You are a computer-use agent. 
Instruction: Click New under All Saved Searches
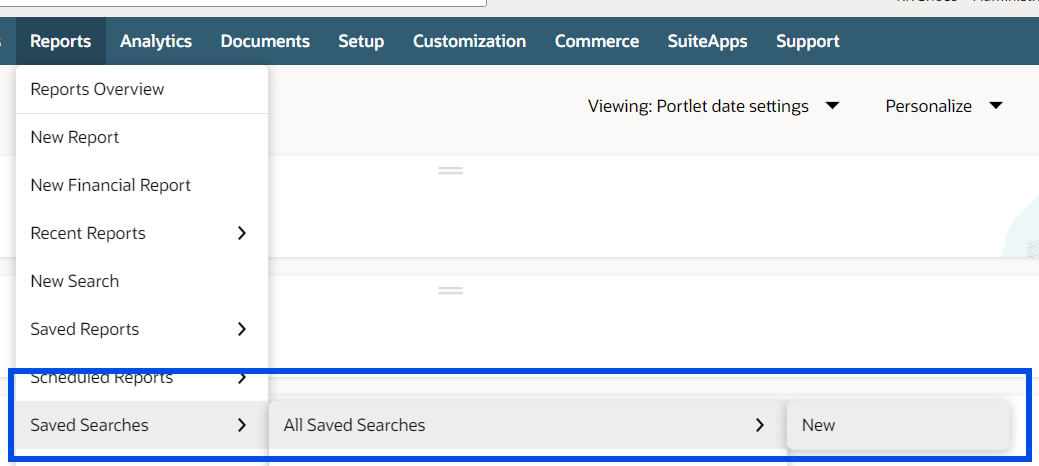coord(818,425)
